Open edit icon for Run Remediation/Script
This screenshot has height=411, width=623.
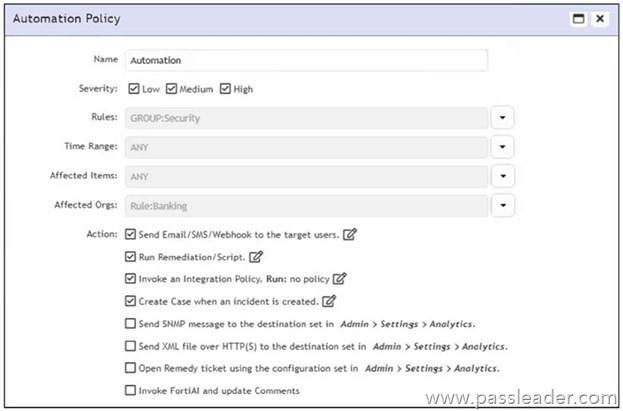click(x=254, y=257)
